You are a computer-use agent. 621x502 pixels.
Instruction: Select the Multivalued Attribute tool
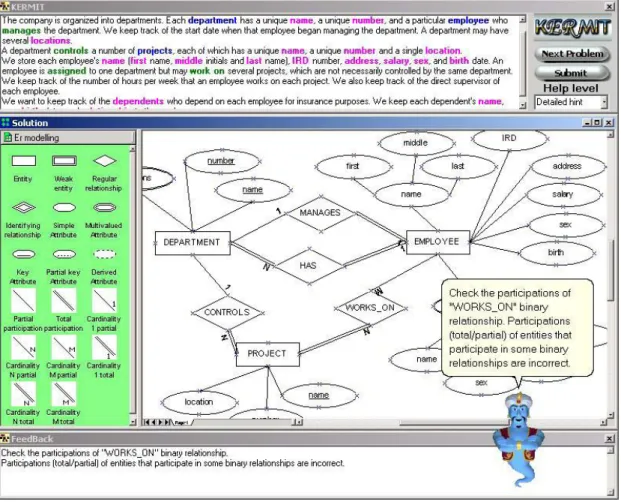pos(105,207)
